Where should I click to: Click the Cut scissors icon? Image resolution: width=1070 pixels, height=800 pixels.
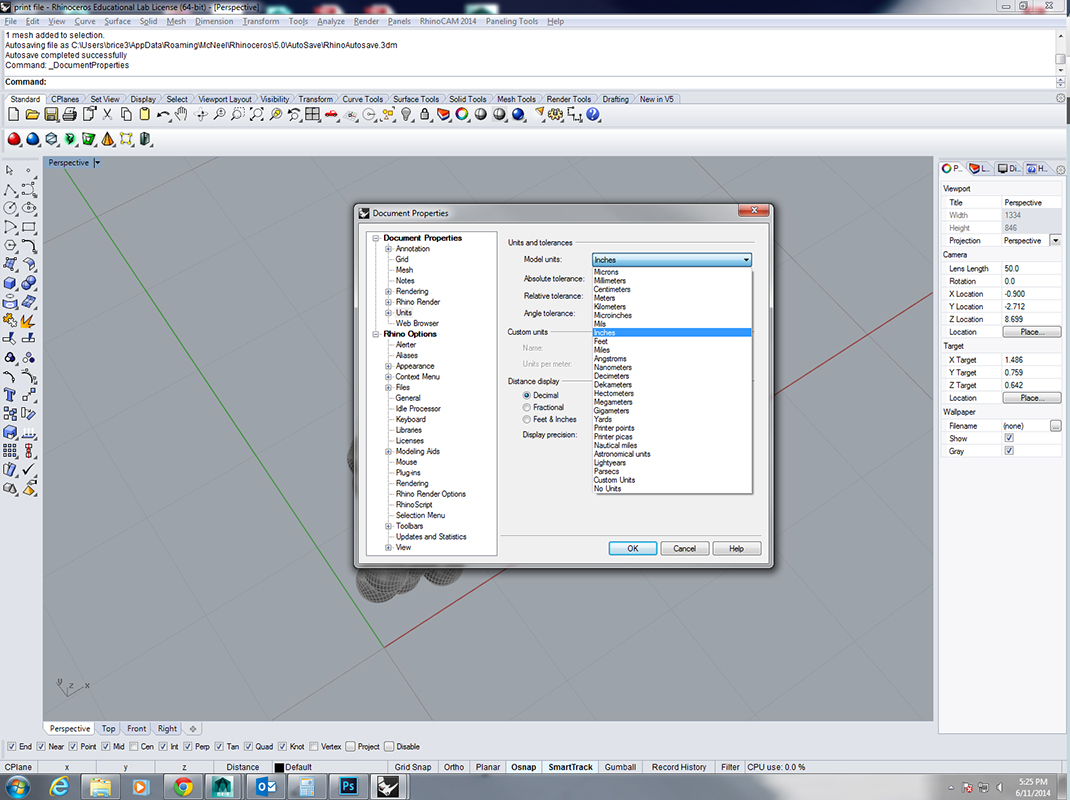point(107,115)
